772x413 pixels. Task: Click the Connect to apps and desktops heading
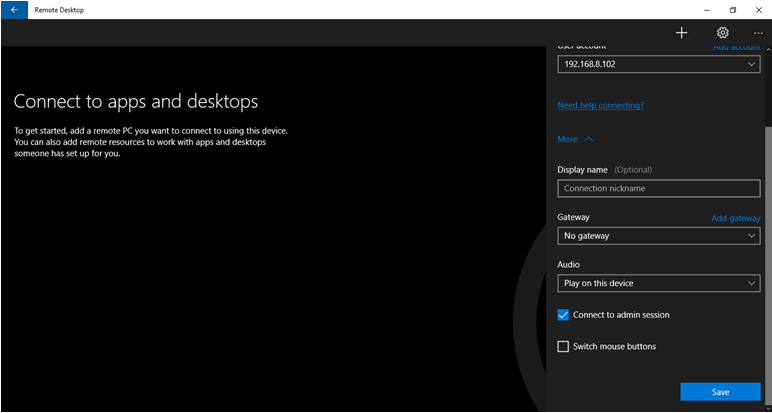tap(136, 101)
